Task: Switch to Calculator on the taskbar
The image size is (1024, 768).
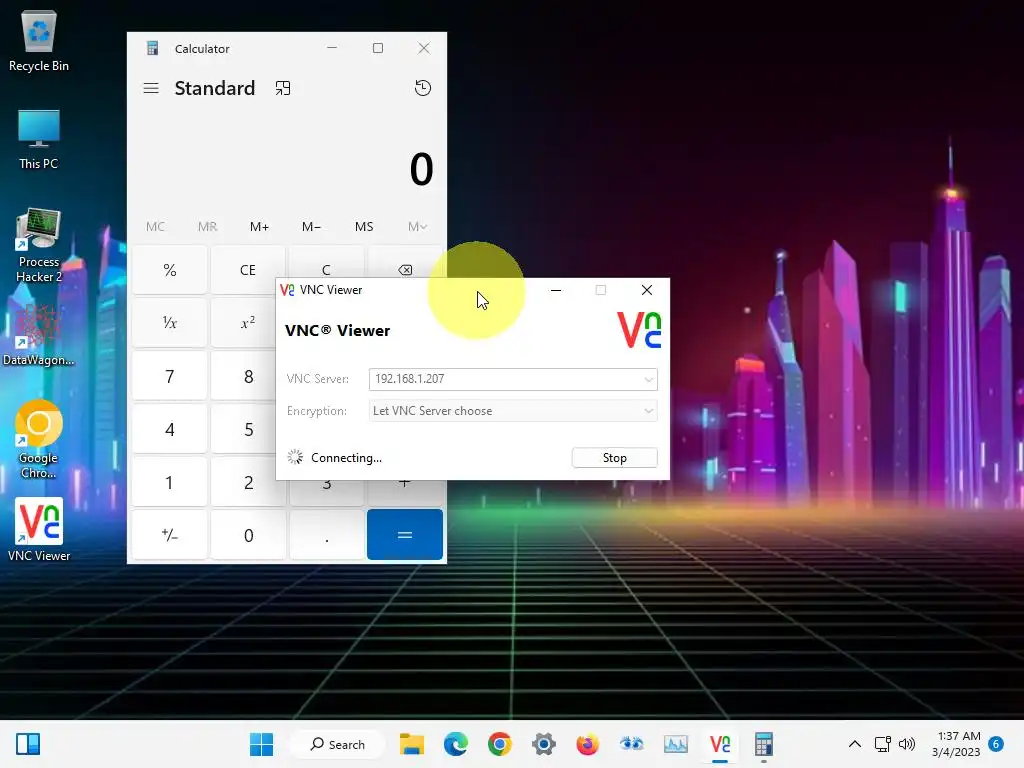Action: click(763, 744)
